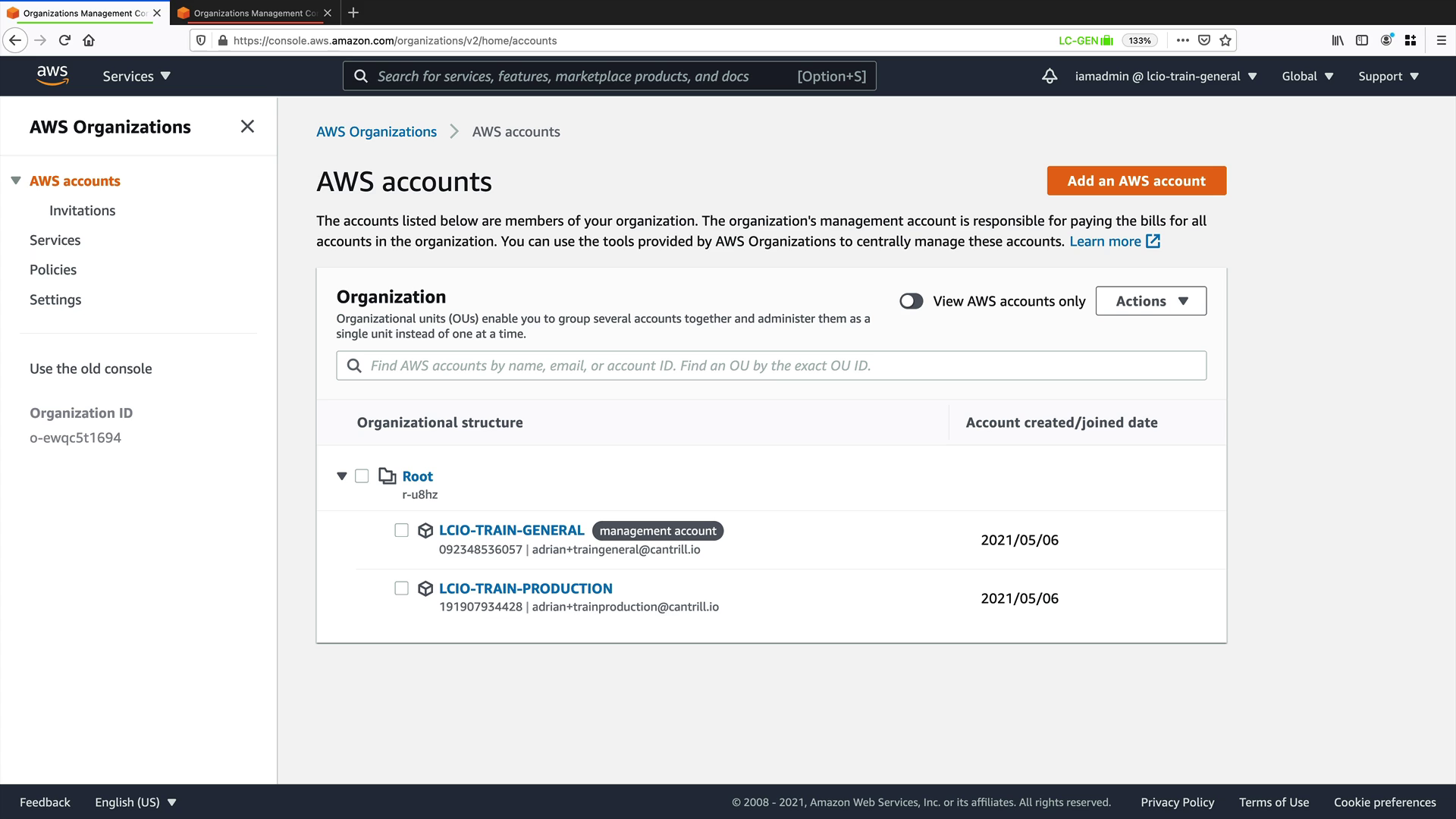Click the browser back arrow

(15, 40)
